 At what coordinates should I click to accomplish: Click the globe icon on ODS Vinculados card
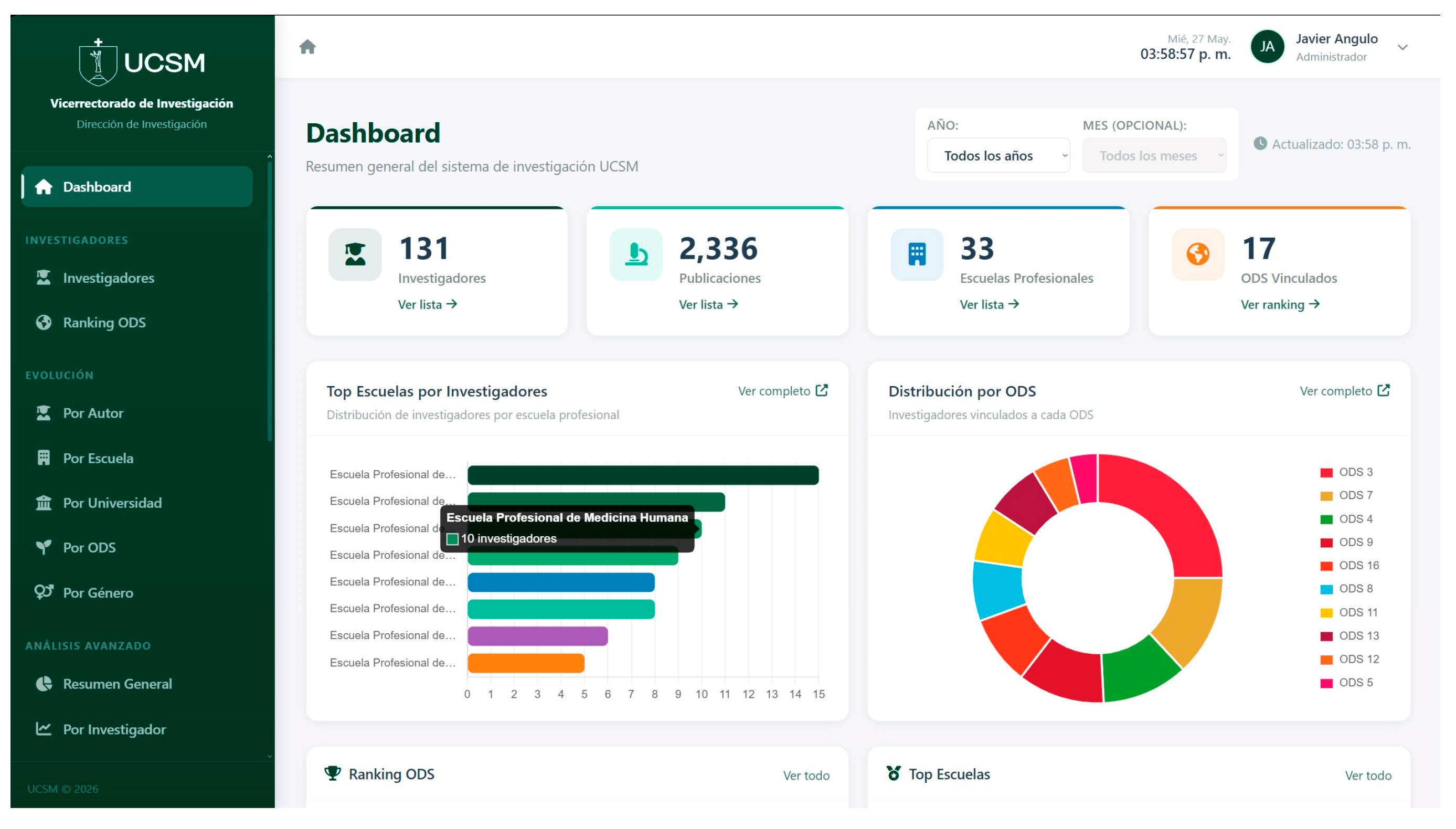click(1197, 254)
